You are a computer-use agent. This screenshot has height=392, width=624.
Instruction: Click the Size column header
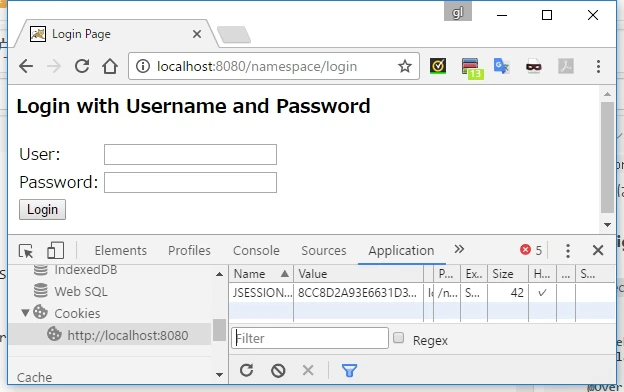508,274
